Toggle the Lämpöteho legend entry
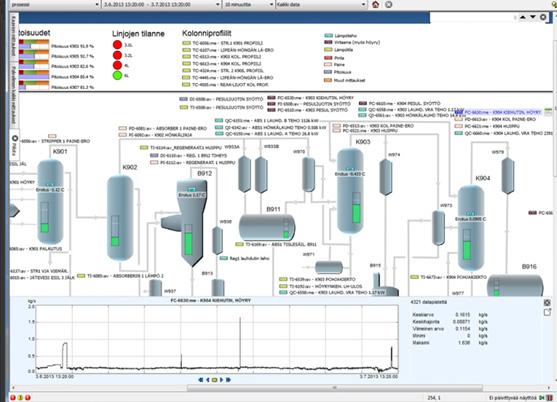 point(341,36)
